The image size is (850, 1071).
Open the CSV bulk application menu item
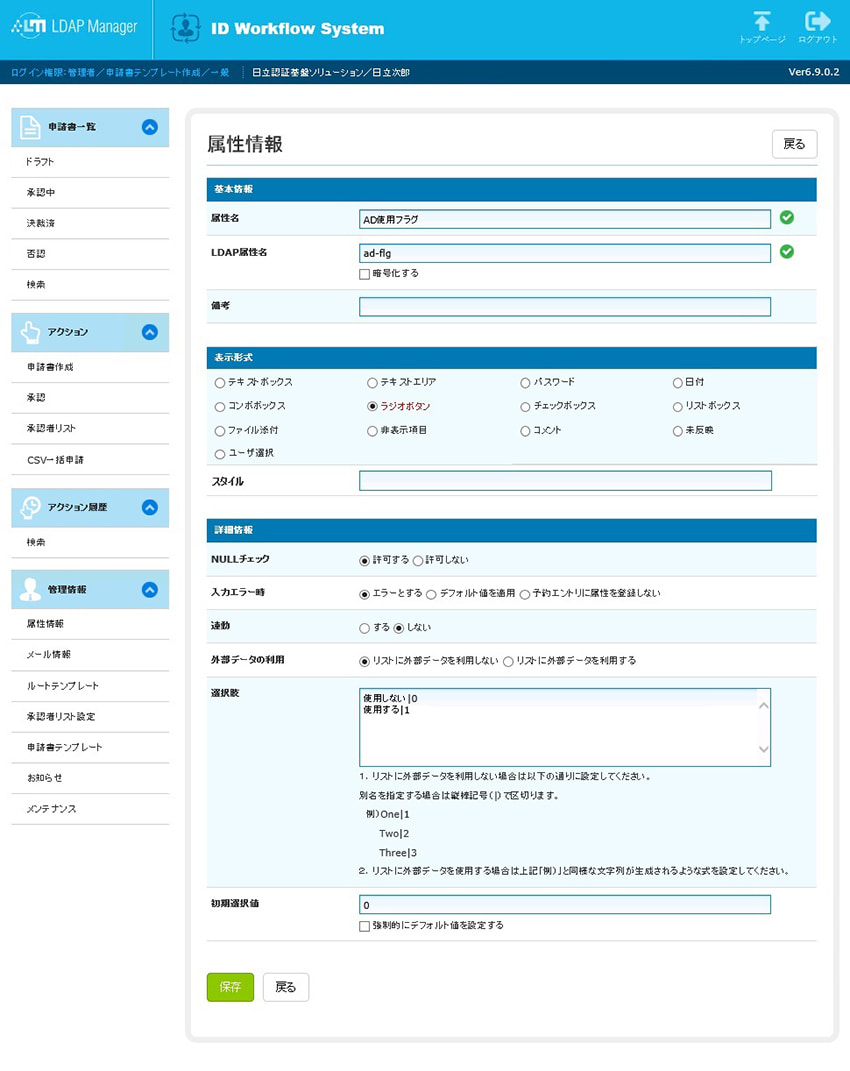(x=55, y=460)
